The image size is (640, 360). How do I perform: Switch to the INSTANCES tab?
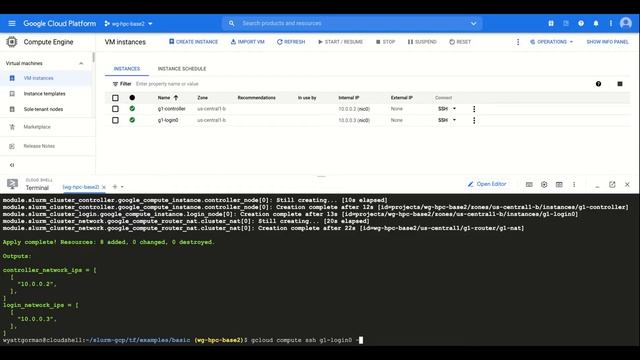pyautogui.click(x=127, y=69)
